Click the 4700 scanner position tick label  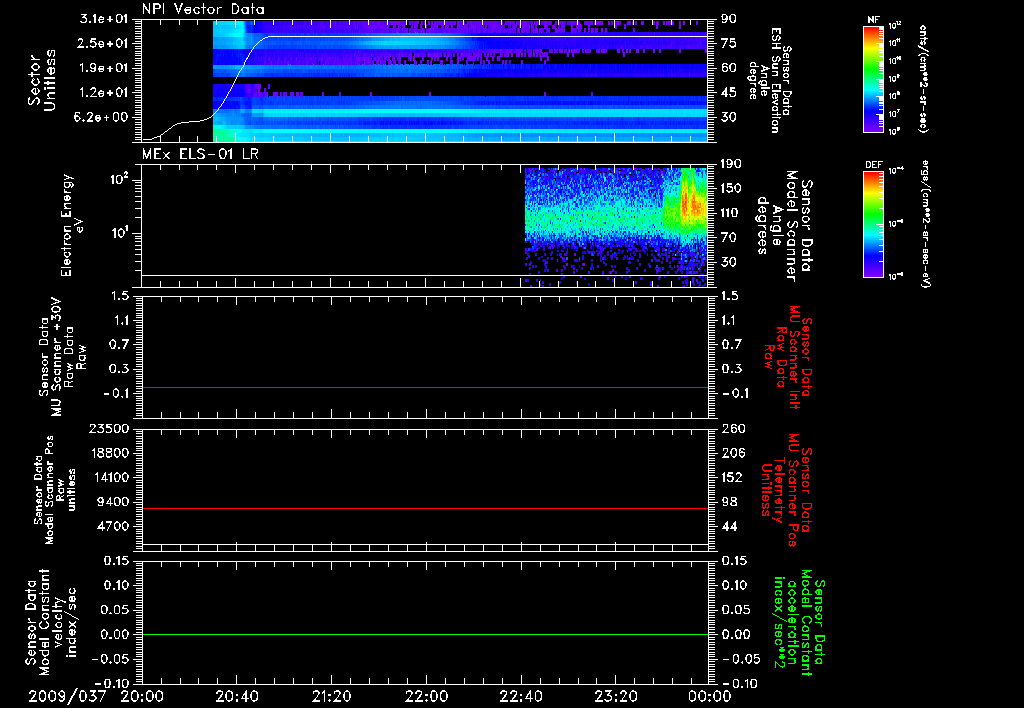pyautogui.click(x=112, y=526)
